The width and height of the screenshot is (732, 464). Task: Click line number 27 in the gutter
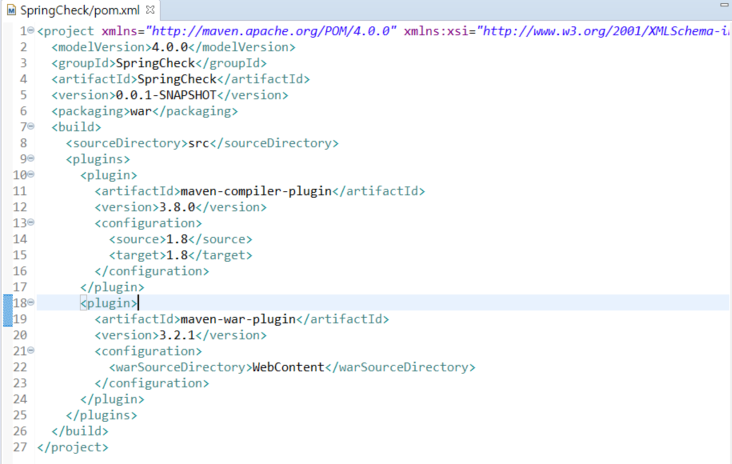(20, 447)
